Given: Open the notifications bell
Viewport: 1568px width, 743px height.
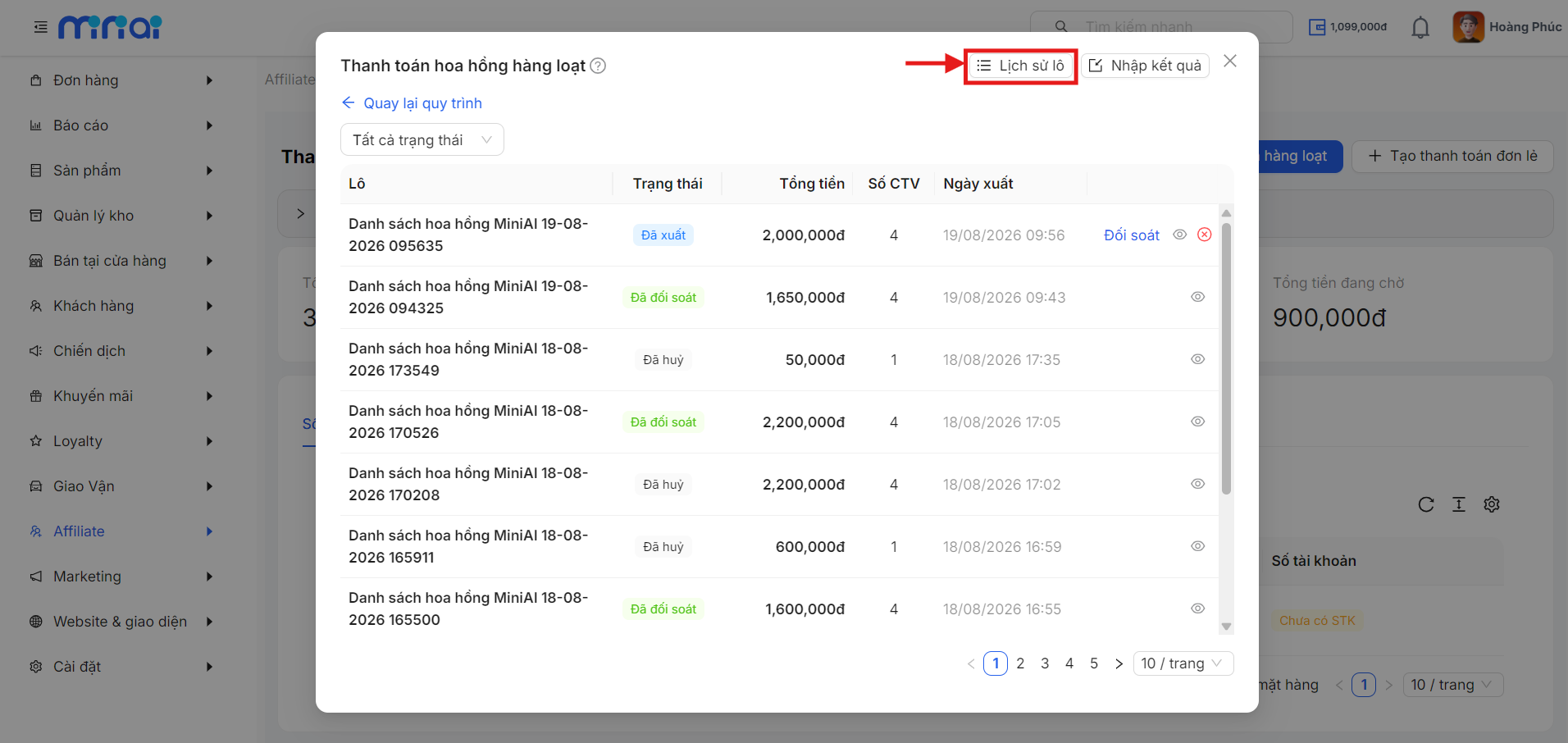Looking at the screenshot, I should [1420, 27].
